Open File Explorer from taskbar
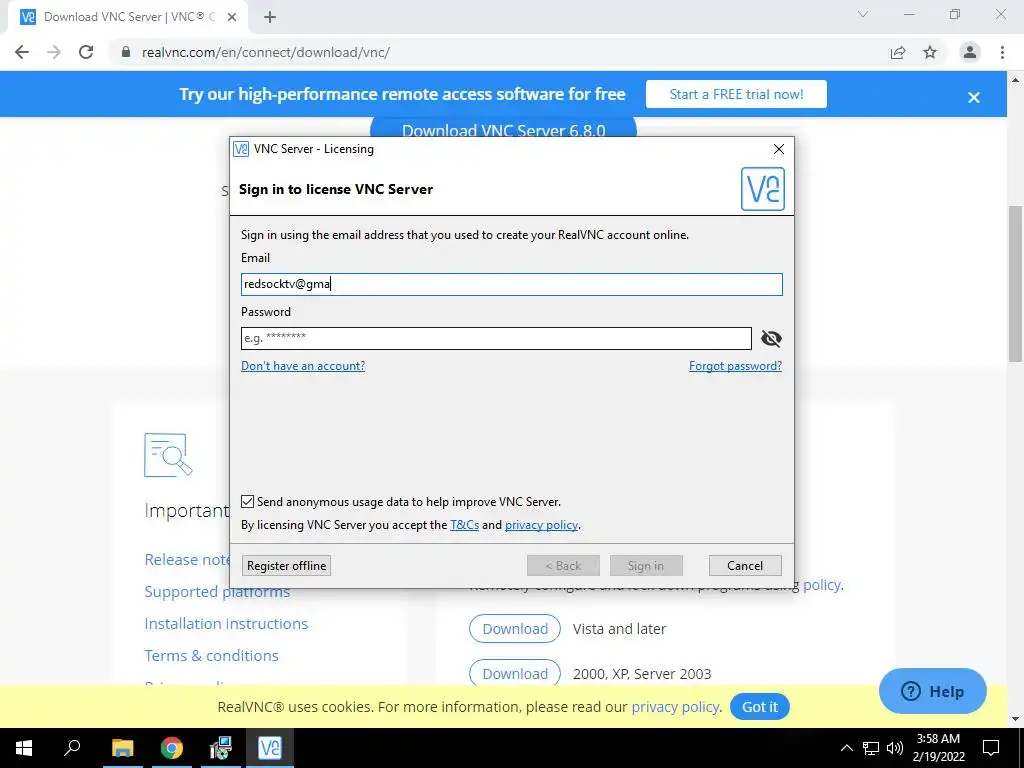Screen dimensions: 1024x768 point(122,748)
